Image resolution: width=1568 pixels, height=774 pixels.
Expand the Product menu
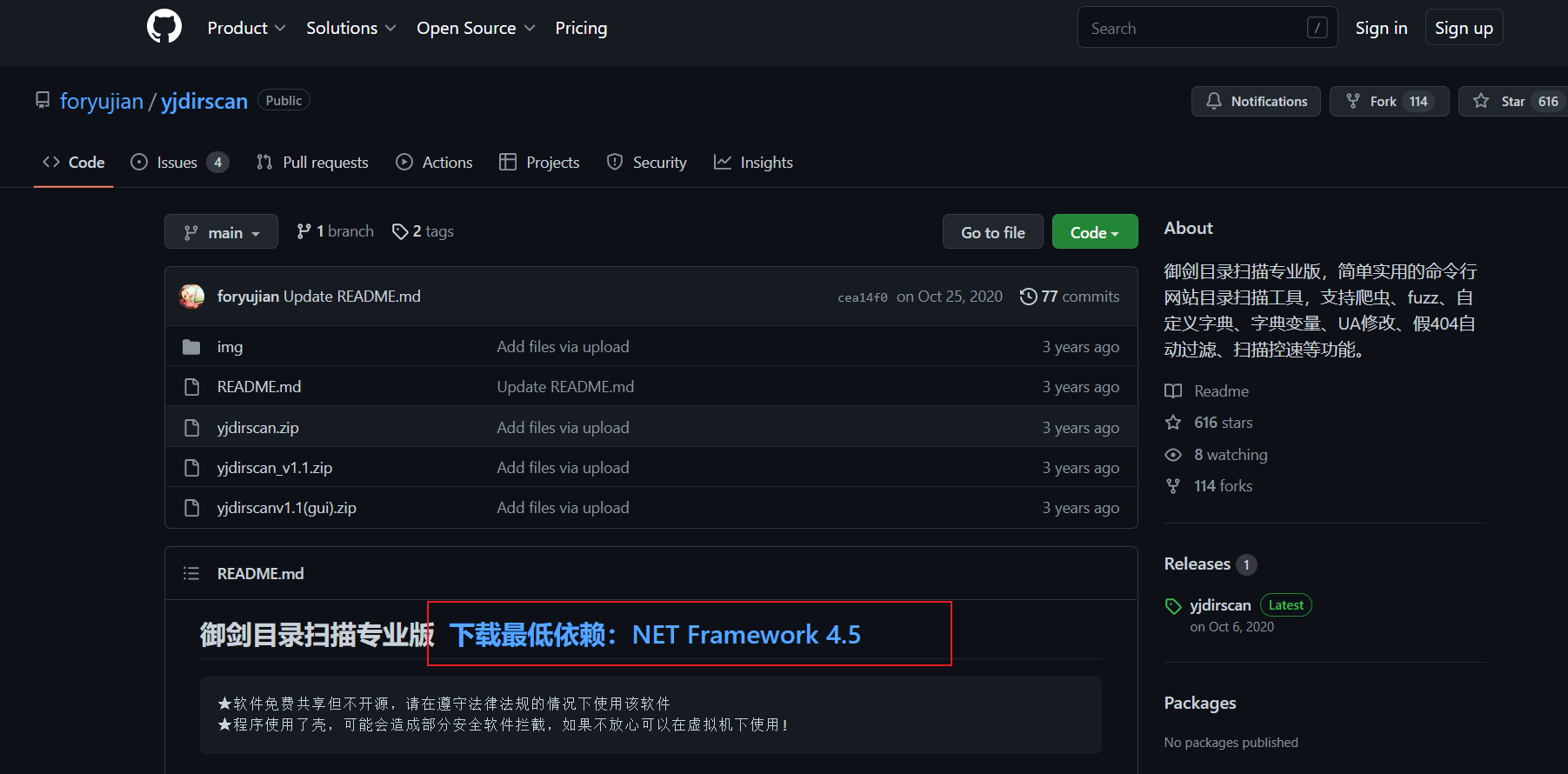click(x=246, y=28)
